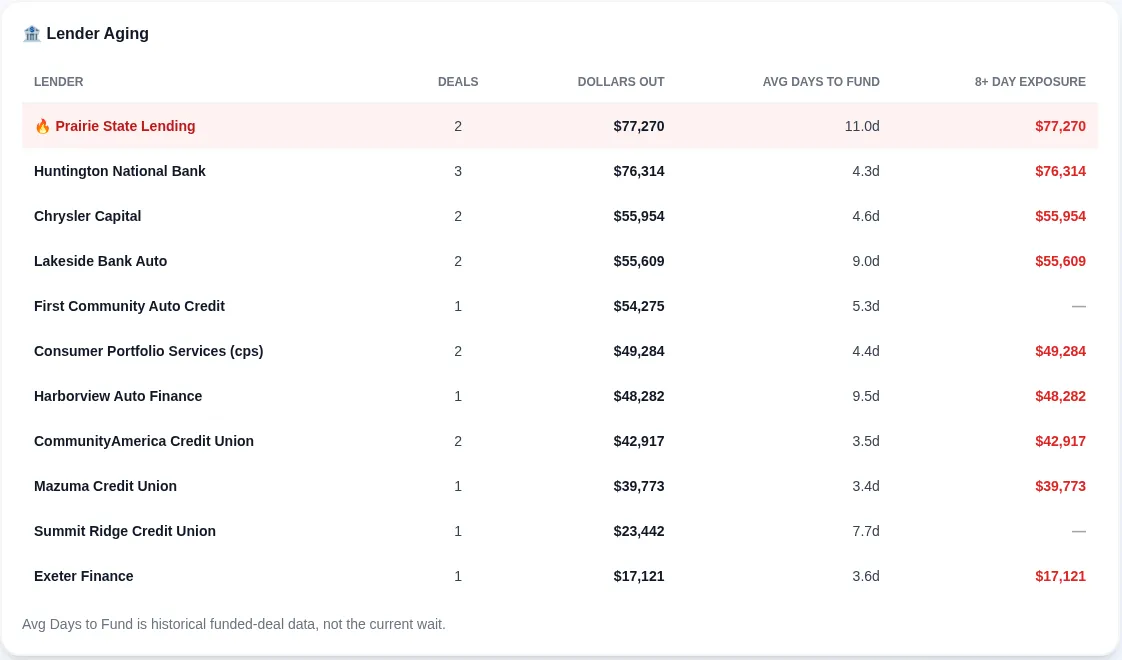This screenshot has width=1122, height=660.
Task: Select the Lender Aging heading
Action: pyautogui.click(x=97, y=34)
